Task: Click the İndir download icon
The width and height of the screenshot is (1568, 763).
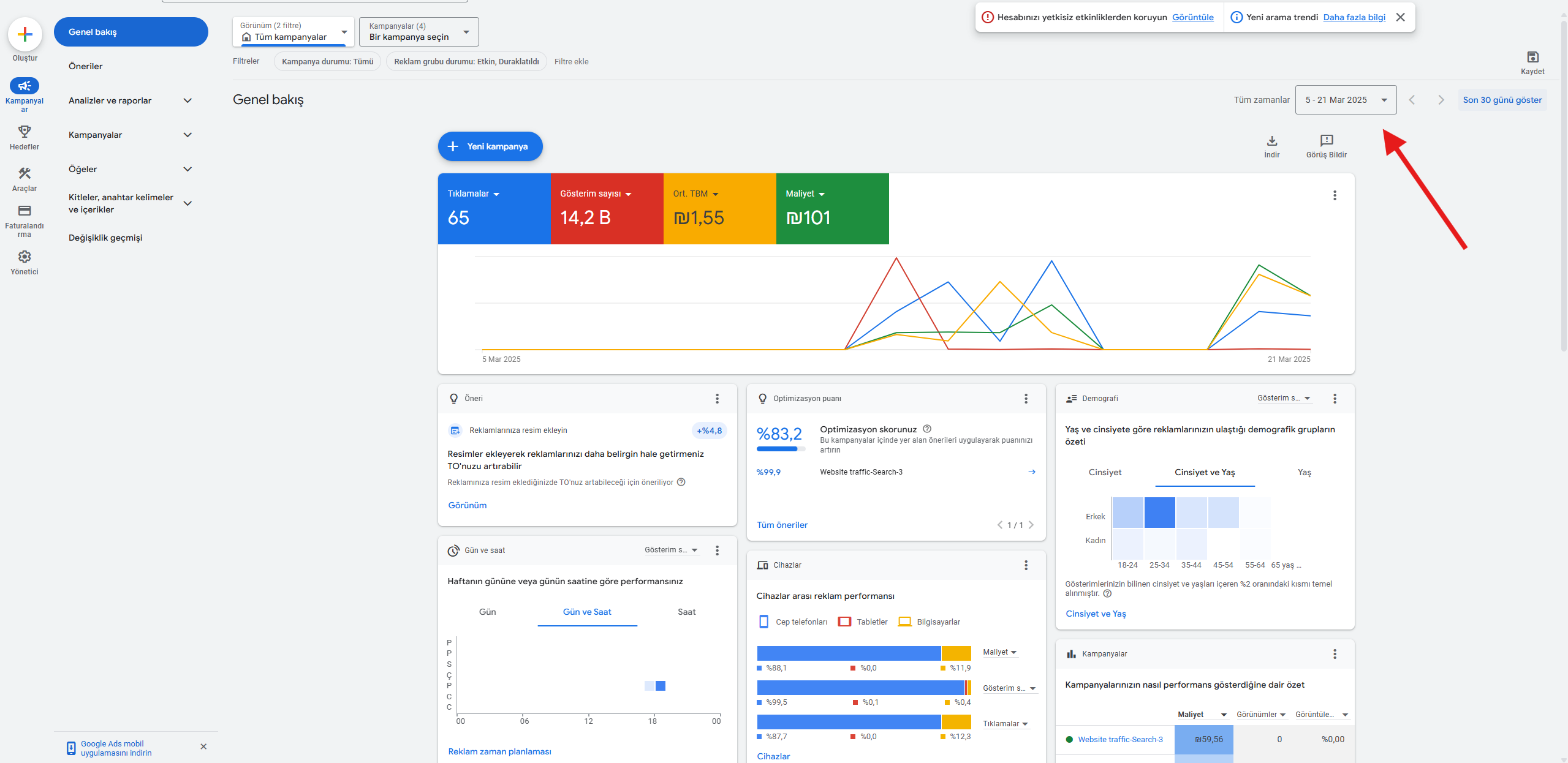Action: [1272, 141]
